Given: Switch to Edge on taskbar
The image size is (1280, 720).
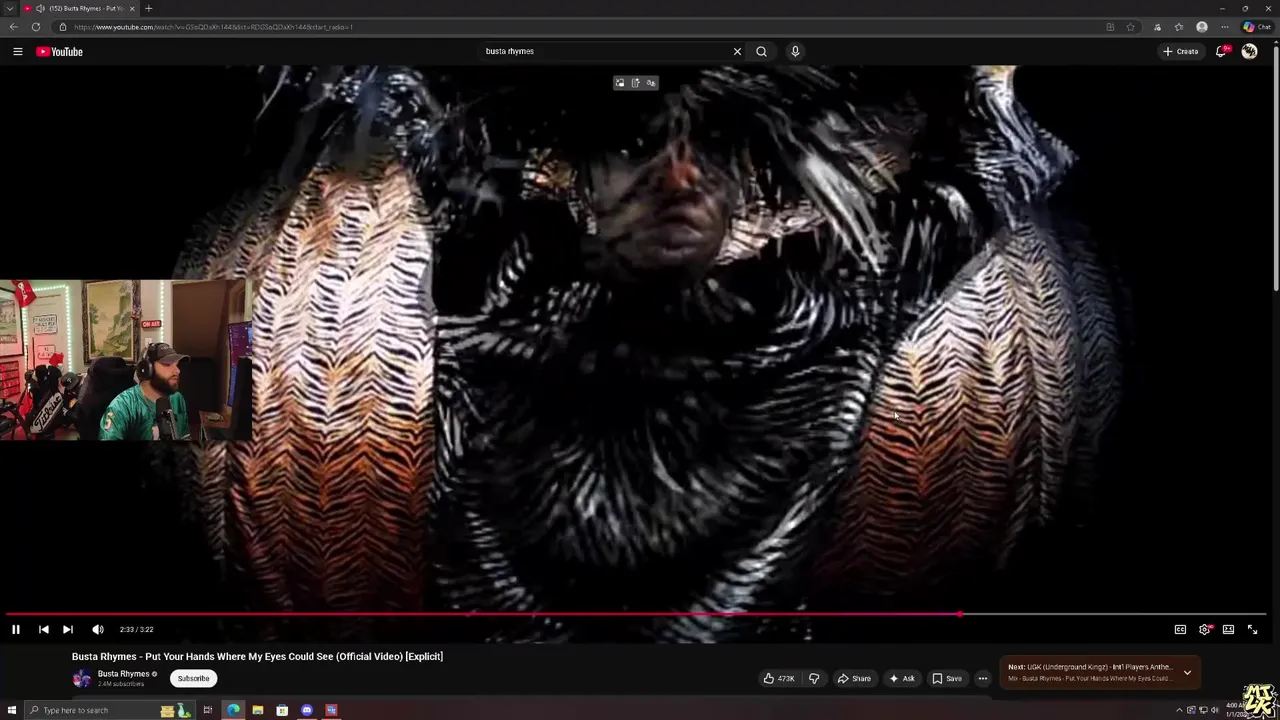Looking at the screenshot, I should click(x=233, y=710).
